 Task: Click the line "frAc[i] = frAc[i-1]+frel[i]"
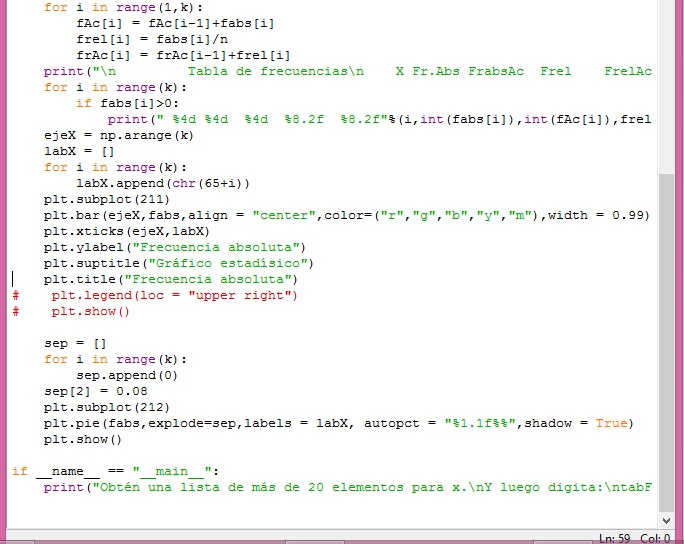click(183, 55)
